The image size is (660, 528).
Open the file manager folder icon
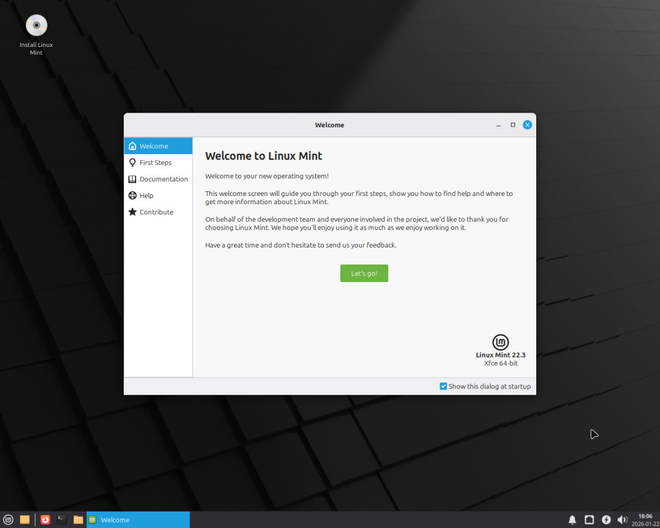tap(78, 520)
